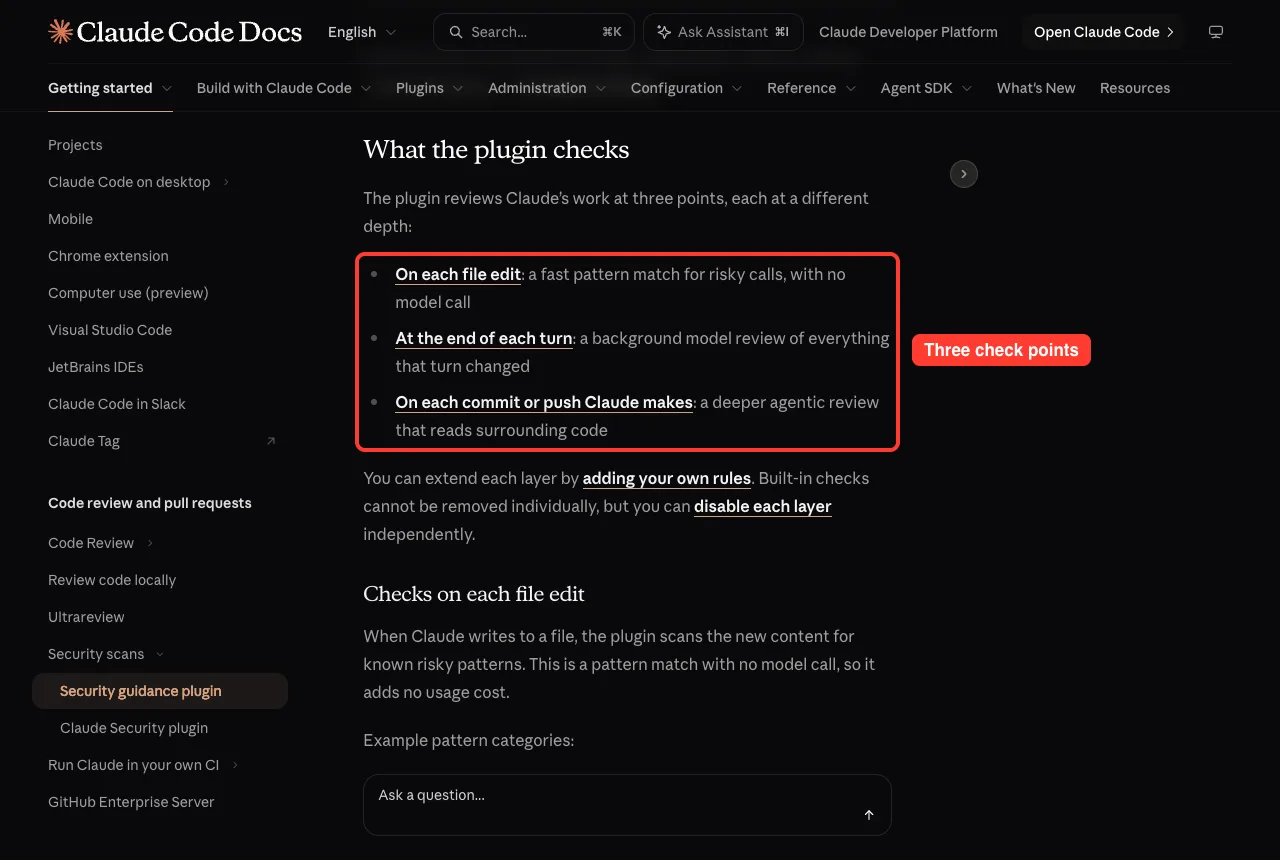This screenshot has height=860, width=1280.
Task: Open GitHub Enterprise Server sidebar page
Action: pos(131,802)
